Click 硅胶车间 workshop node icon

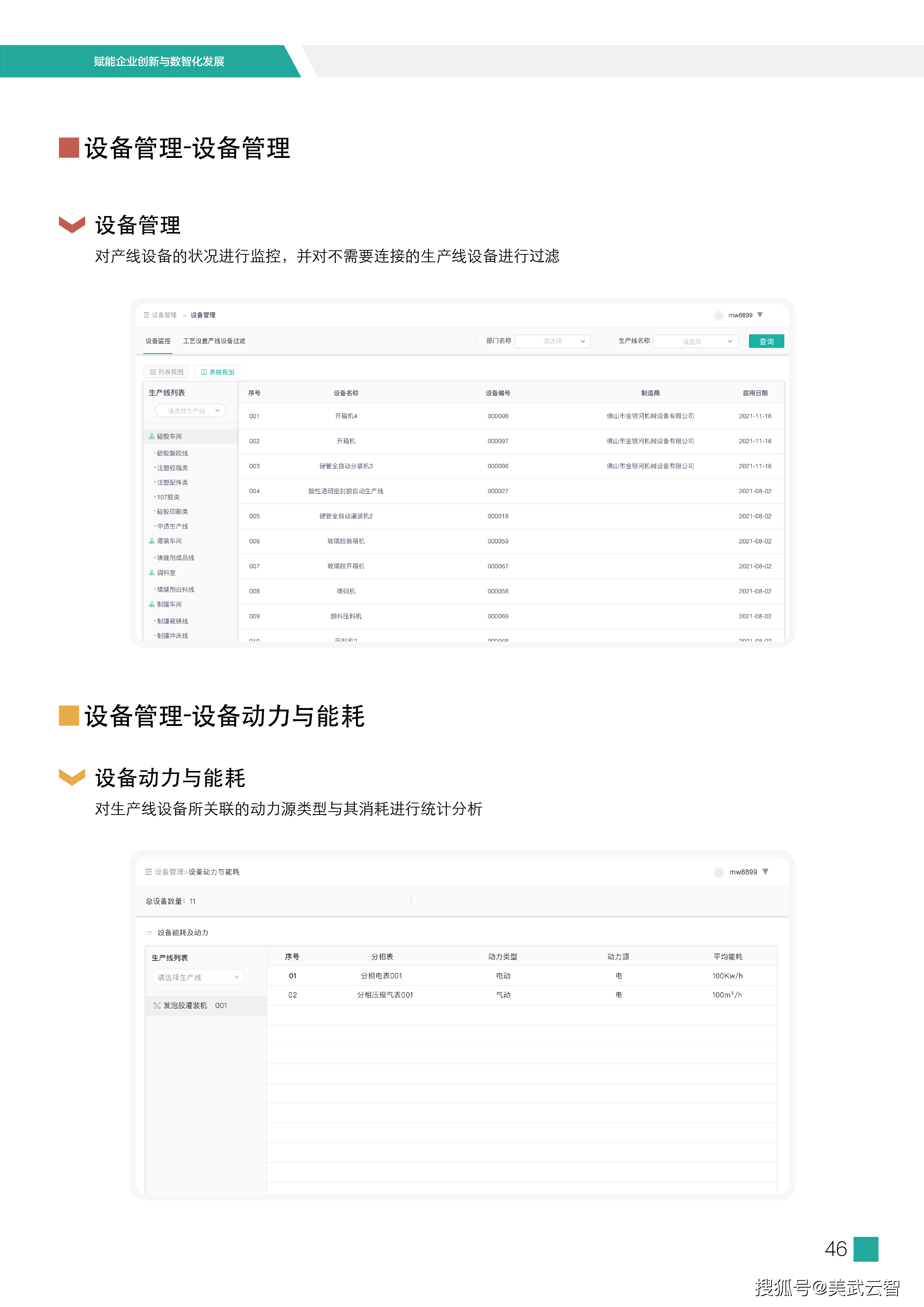pos(152,437)
